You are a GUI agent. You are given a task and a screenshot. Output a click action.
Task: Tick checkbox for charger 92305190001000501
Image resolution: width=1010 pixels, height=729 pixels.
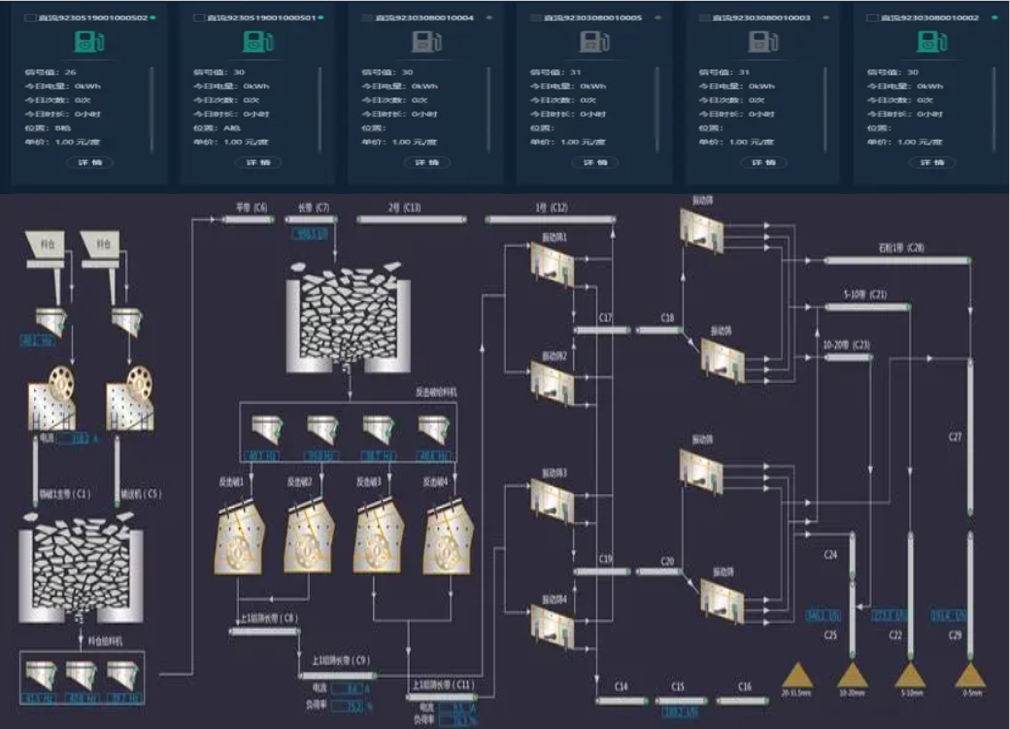(198, 18)
